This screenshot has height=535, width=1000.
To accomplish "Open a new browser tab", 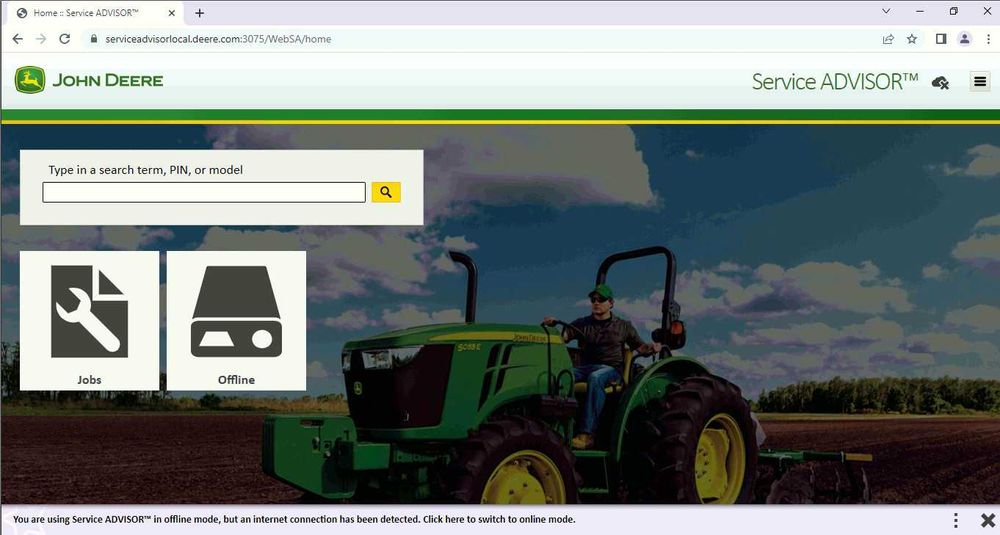I will pyautogui.click(x=200, y=13).
